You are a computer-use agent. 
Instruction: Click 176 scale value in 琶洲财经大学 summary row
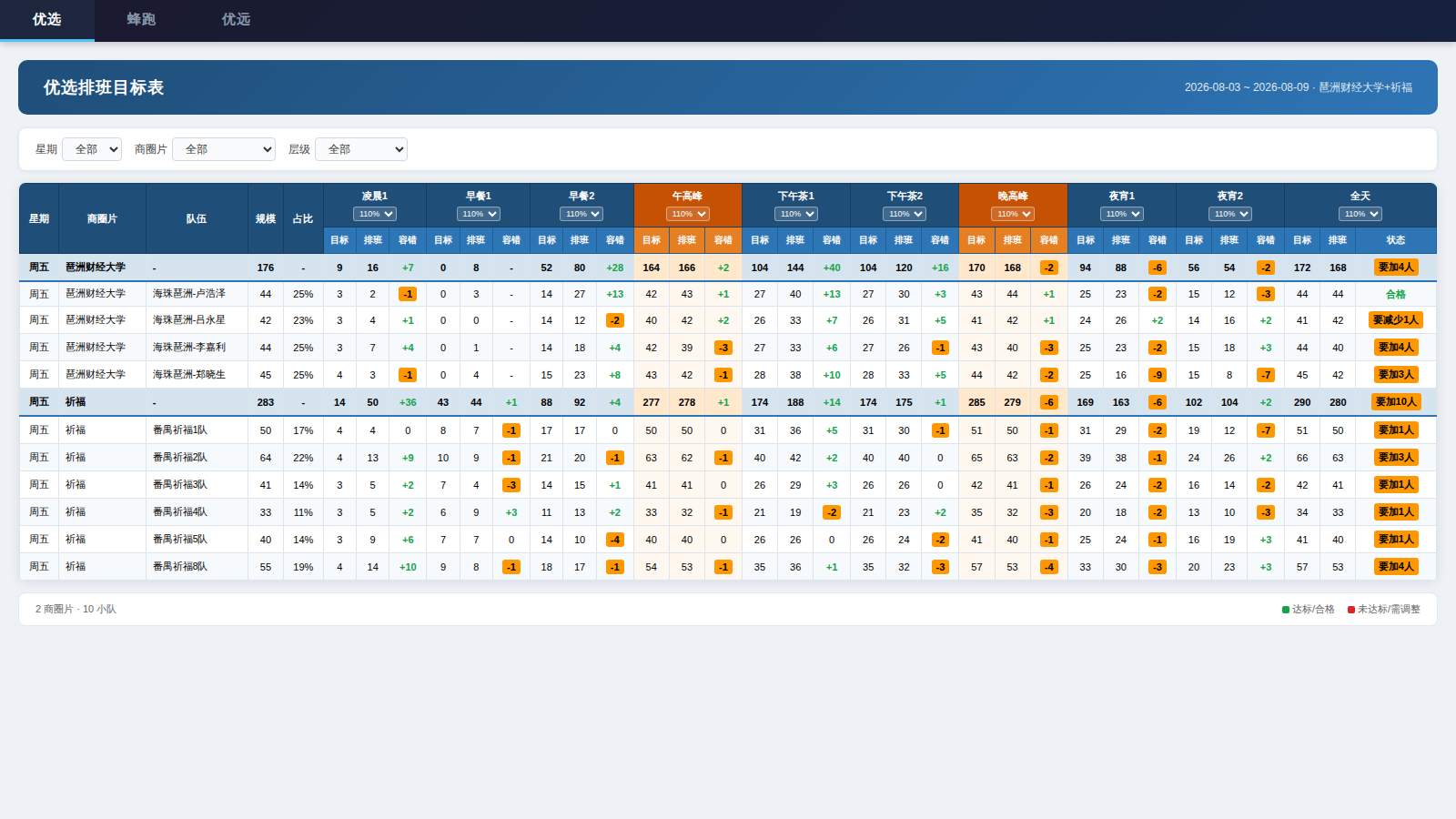[266, 268]
